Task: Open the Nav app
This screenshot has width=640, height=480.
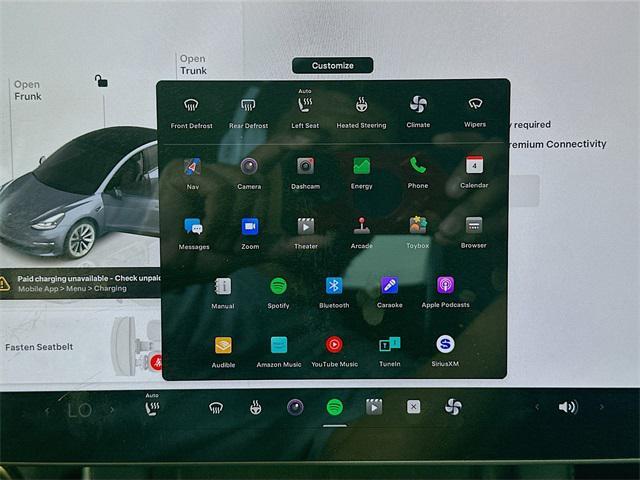Action: [x=192, y=173]
